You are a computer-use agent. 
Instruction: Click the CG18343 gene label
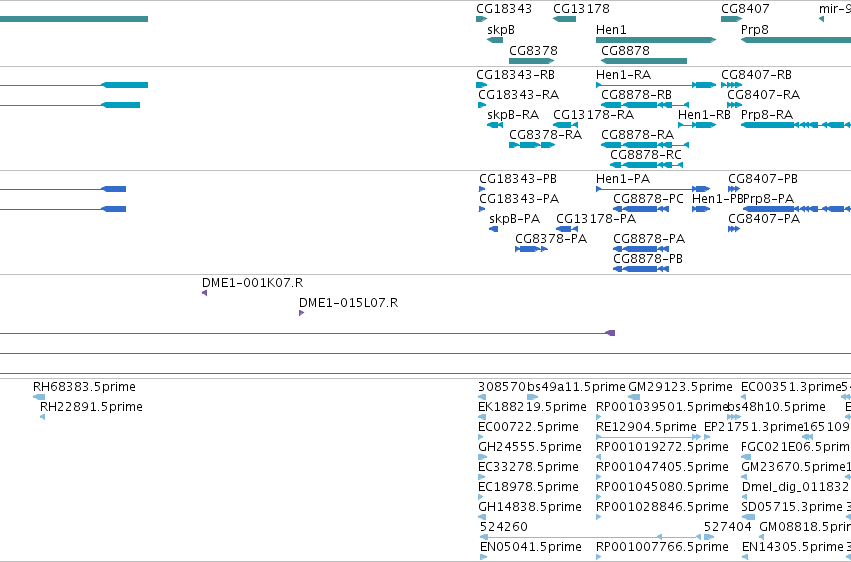pyautogui.click(x=504, y=9)
